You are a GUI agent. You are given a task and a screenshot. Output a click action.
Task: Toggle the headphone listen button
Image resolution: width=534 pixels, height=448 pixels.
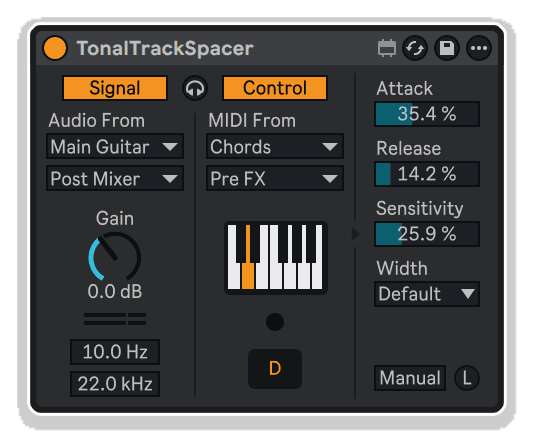[195, 88]
